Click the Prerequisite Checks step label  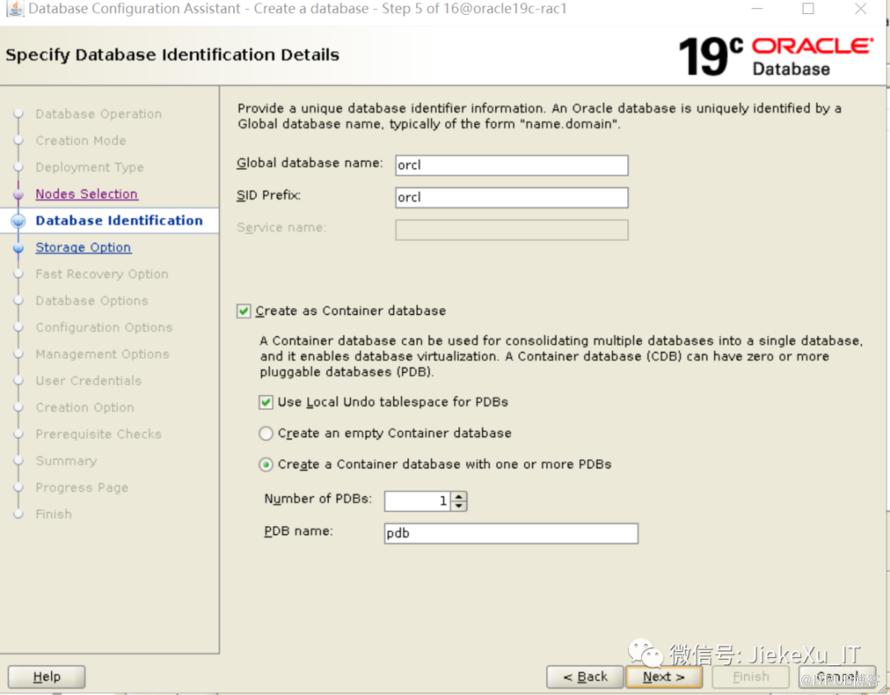click(x=98, y=434)
